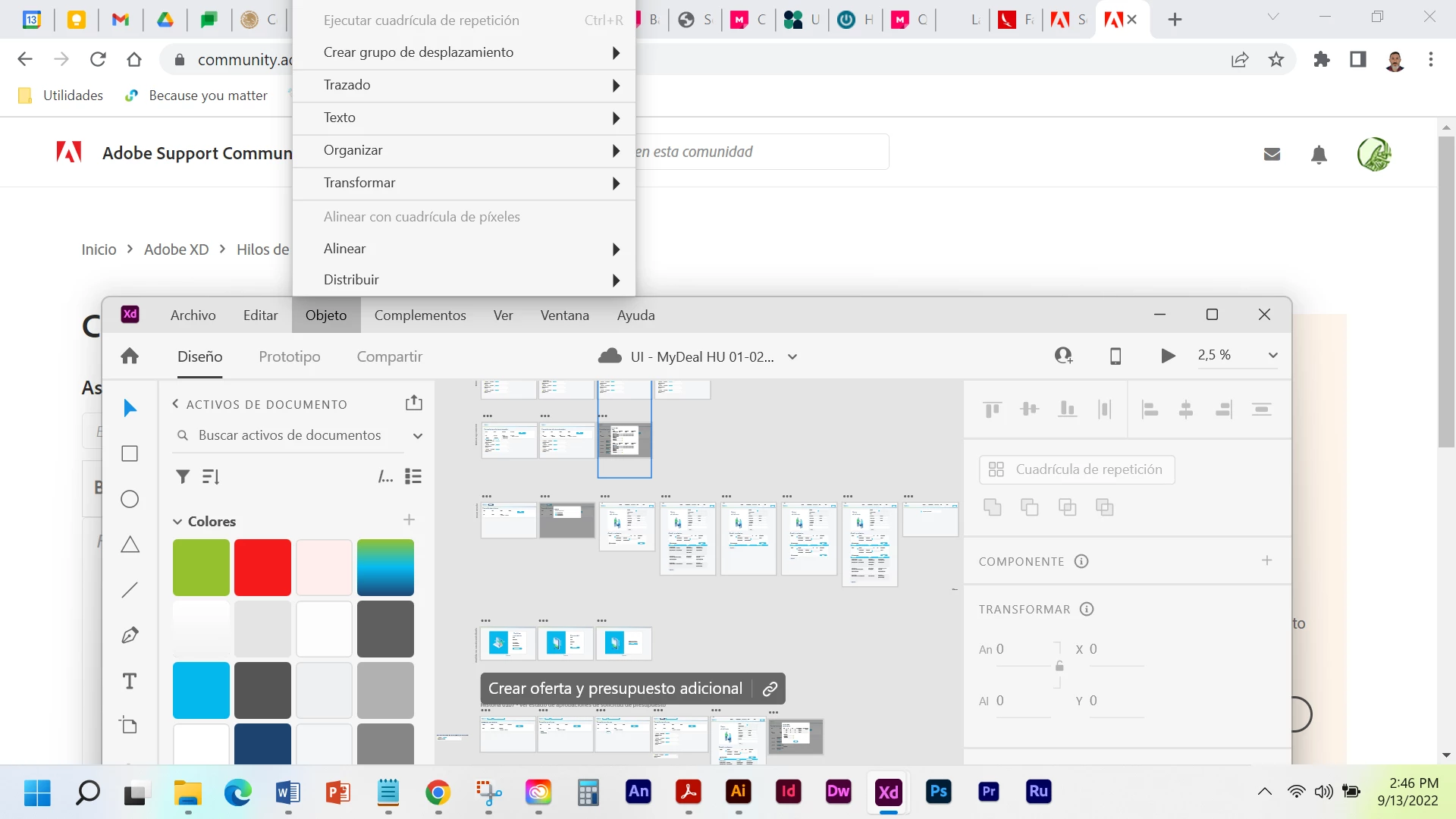Select the Rectangle tool in XD toolbar
This screenshot has height=819, width=1456.
point(130,453)
